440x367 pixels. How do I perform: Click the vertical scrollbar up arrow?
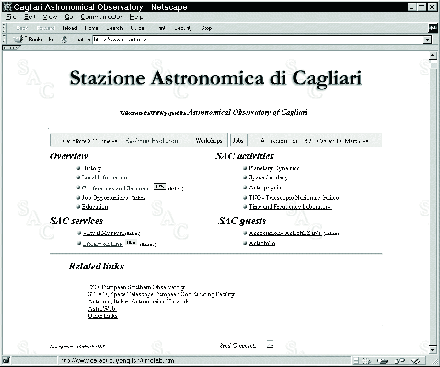433,56
